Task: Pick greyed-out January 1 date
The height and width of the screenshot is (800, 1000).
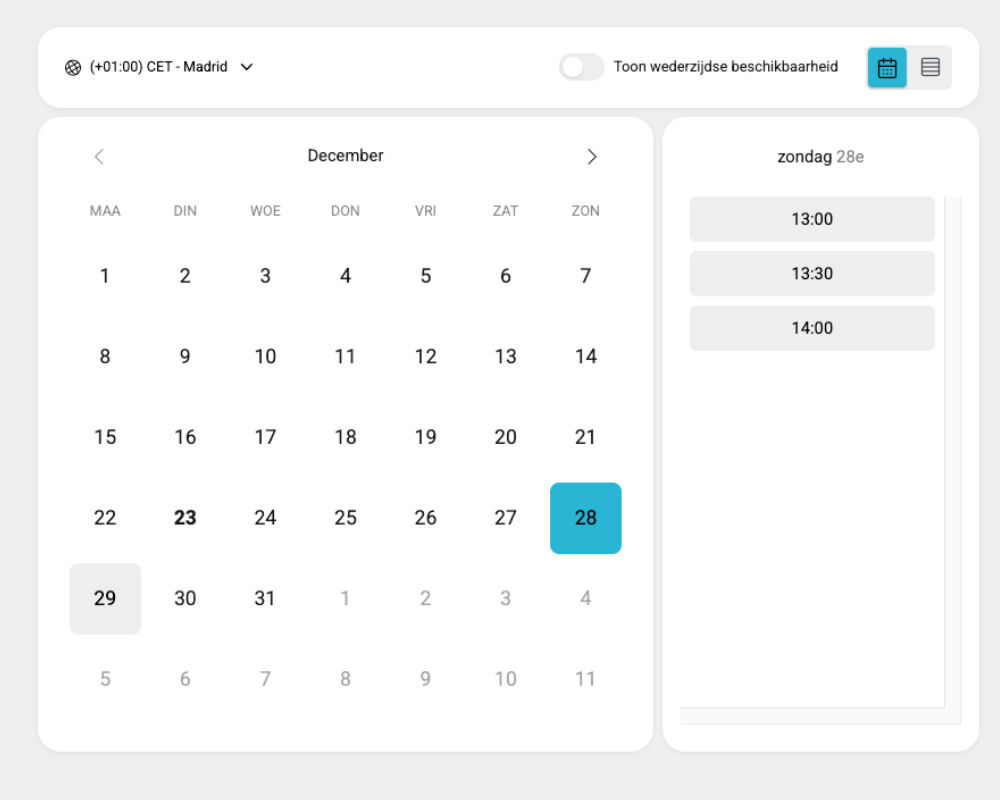Action: [345, 598]
